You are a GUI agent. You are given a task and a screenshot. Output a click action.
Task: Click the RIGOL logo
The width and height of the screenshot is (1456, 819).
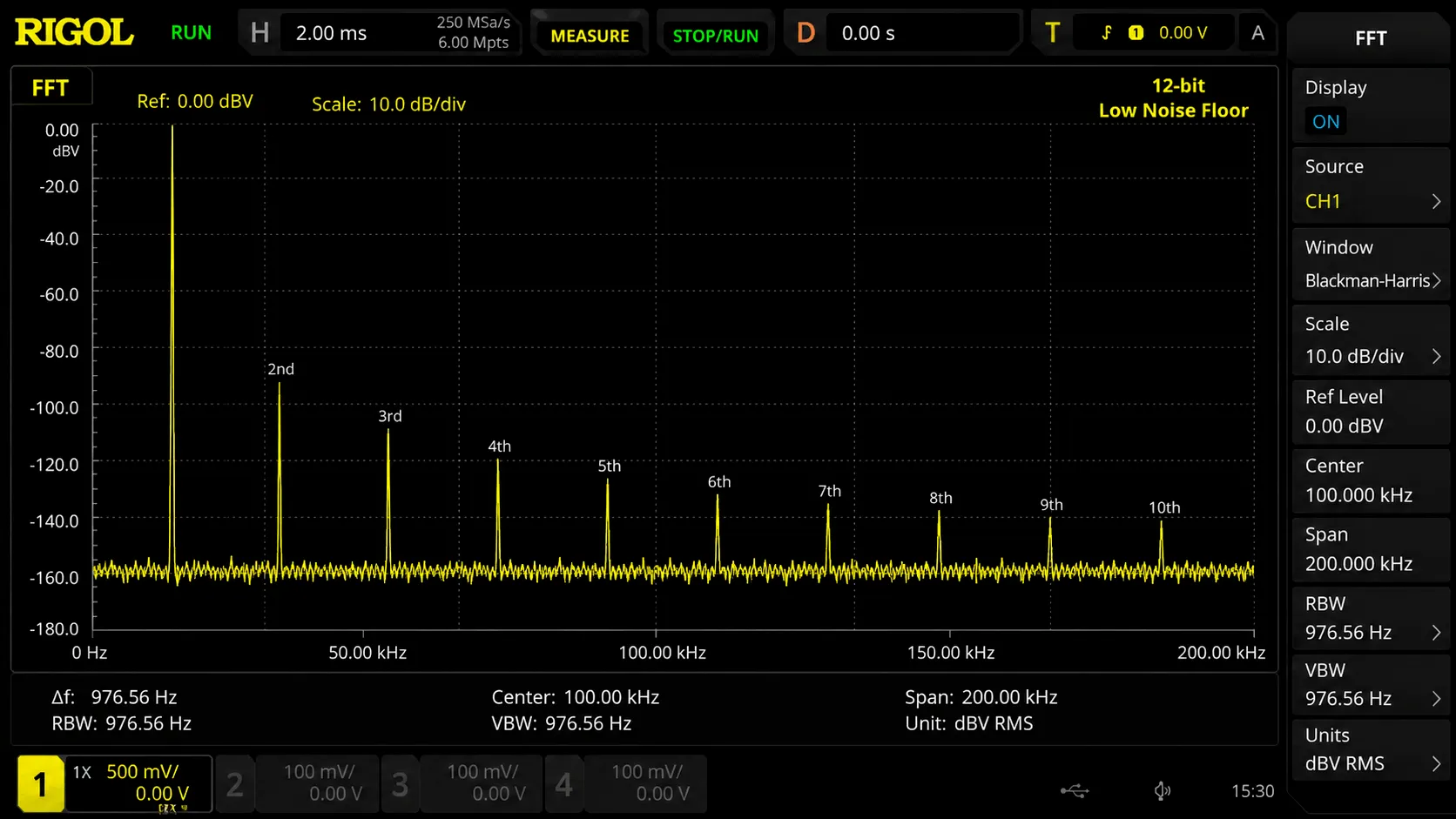[74, 33]
